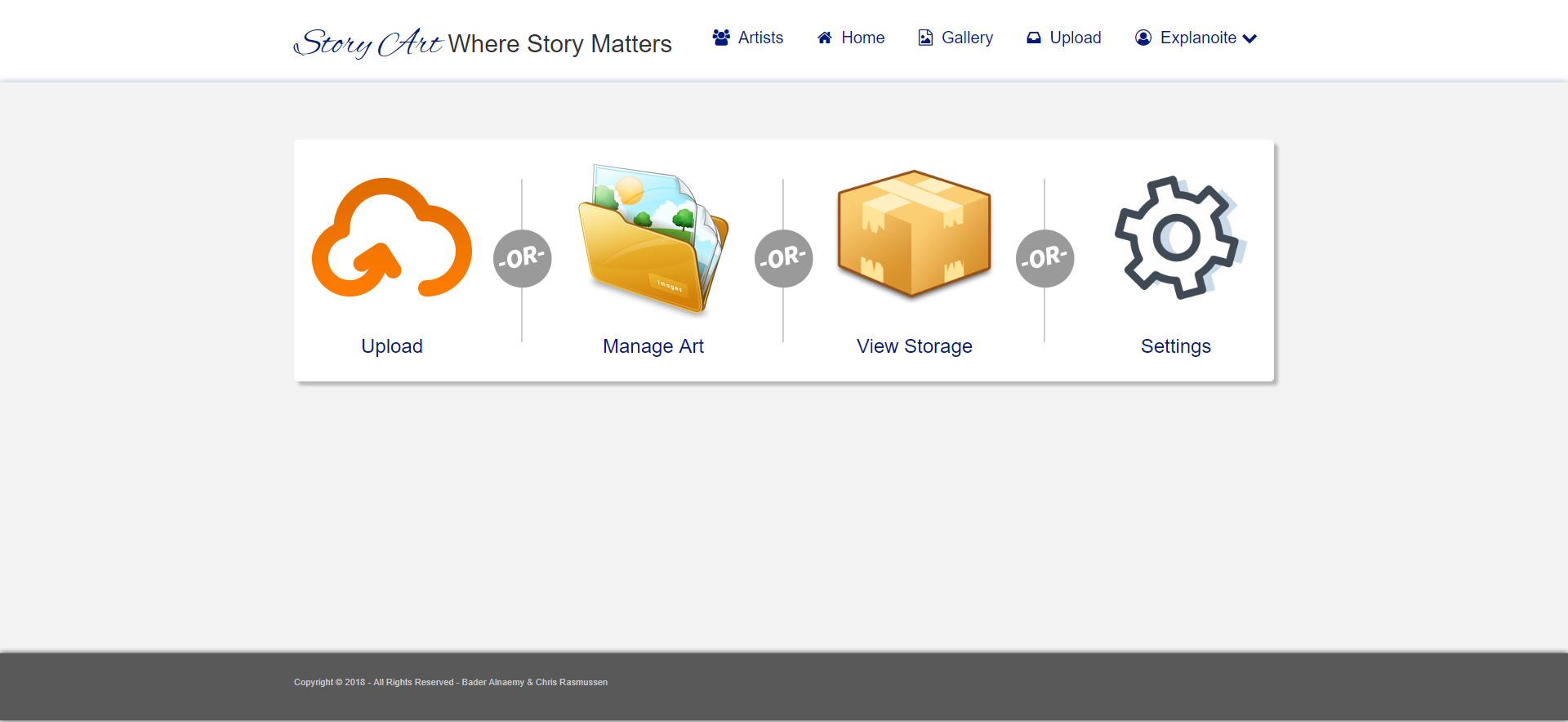
Task: Click the image file icon beside Gallery
Action: click(925, 38)
